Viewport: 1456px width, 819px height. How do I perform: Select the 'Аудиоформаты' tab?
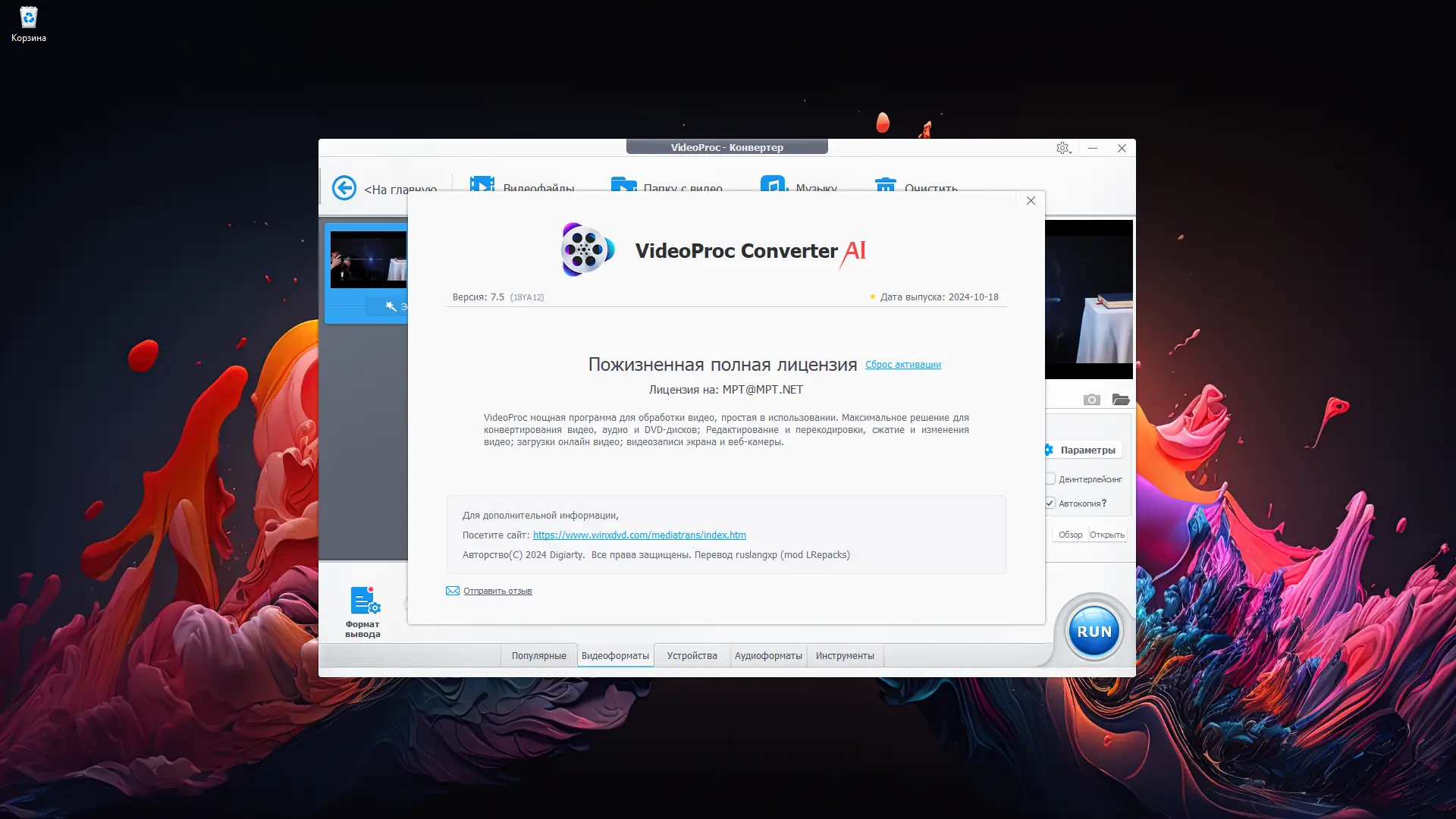point(767,655)
